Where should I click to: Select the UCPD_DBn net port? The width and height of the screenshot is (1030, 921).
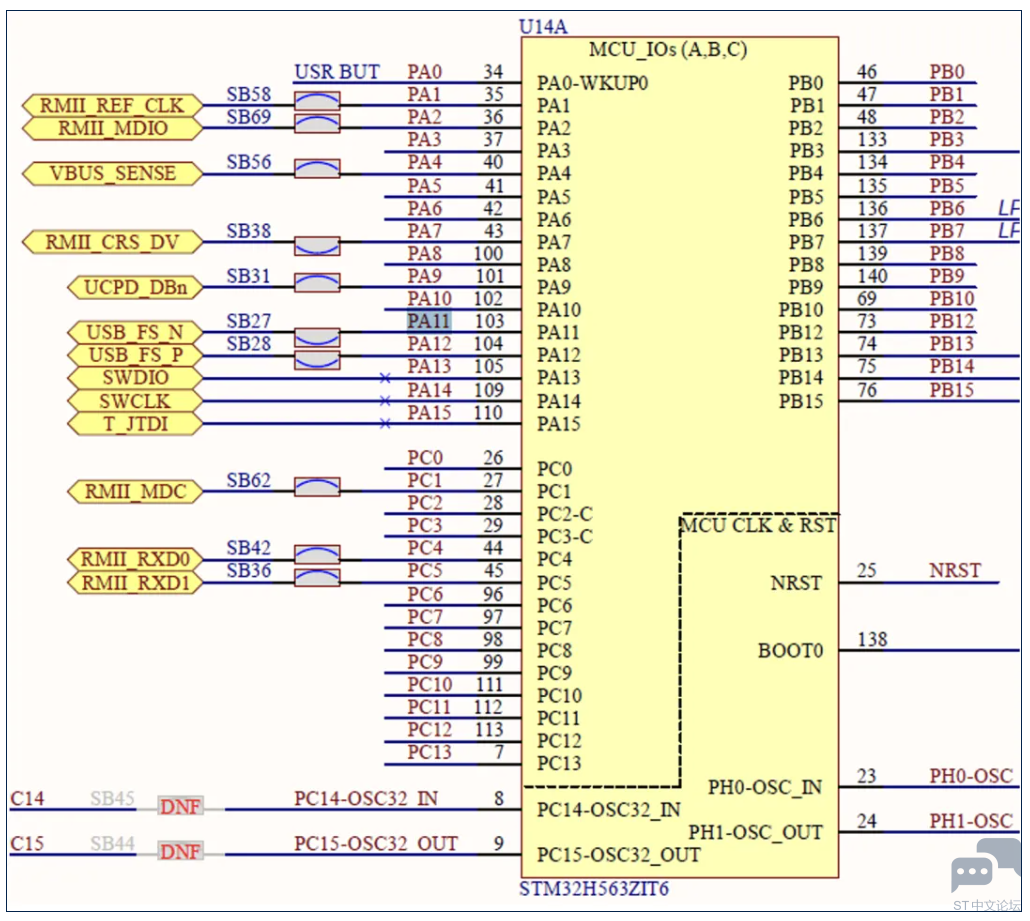(x=135, y=287)
